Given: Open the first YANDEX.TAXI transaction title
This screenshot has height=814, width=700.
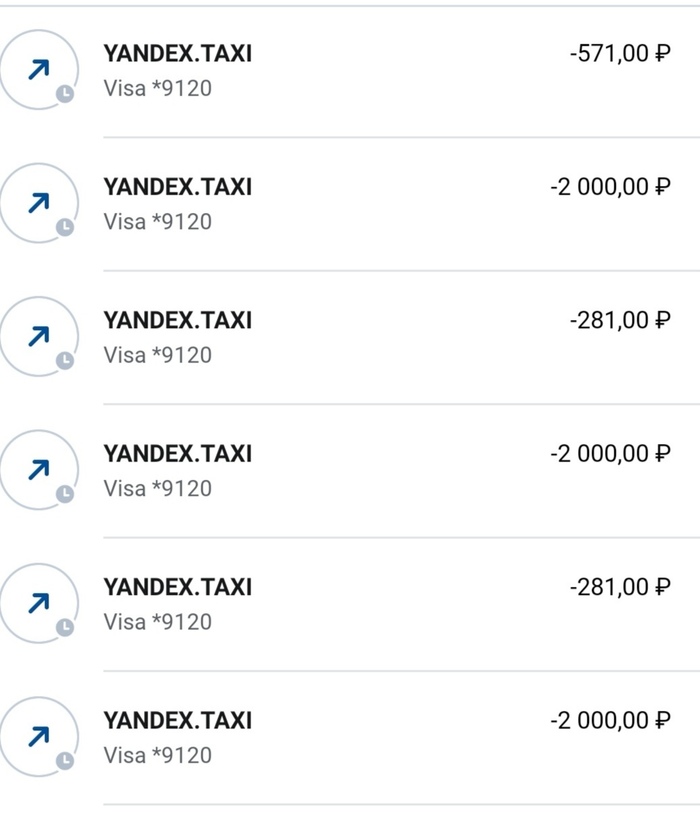Looking at the screenshot, I should pyautogui.click(x=177, y=53).
